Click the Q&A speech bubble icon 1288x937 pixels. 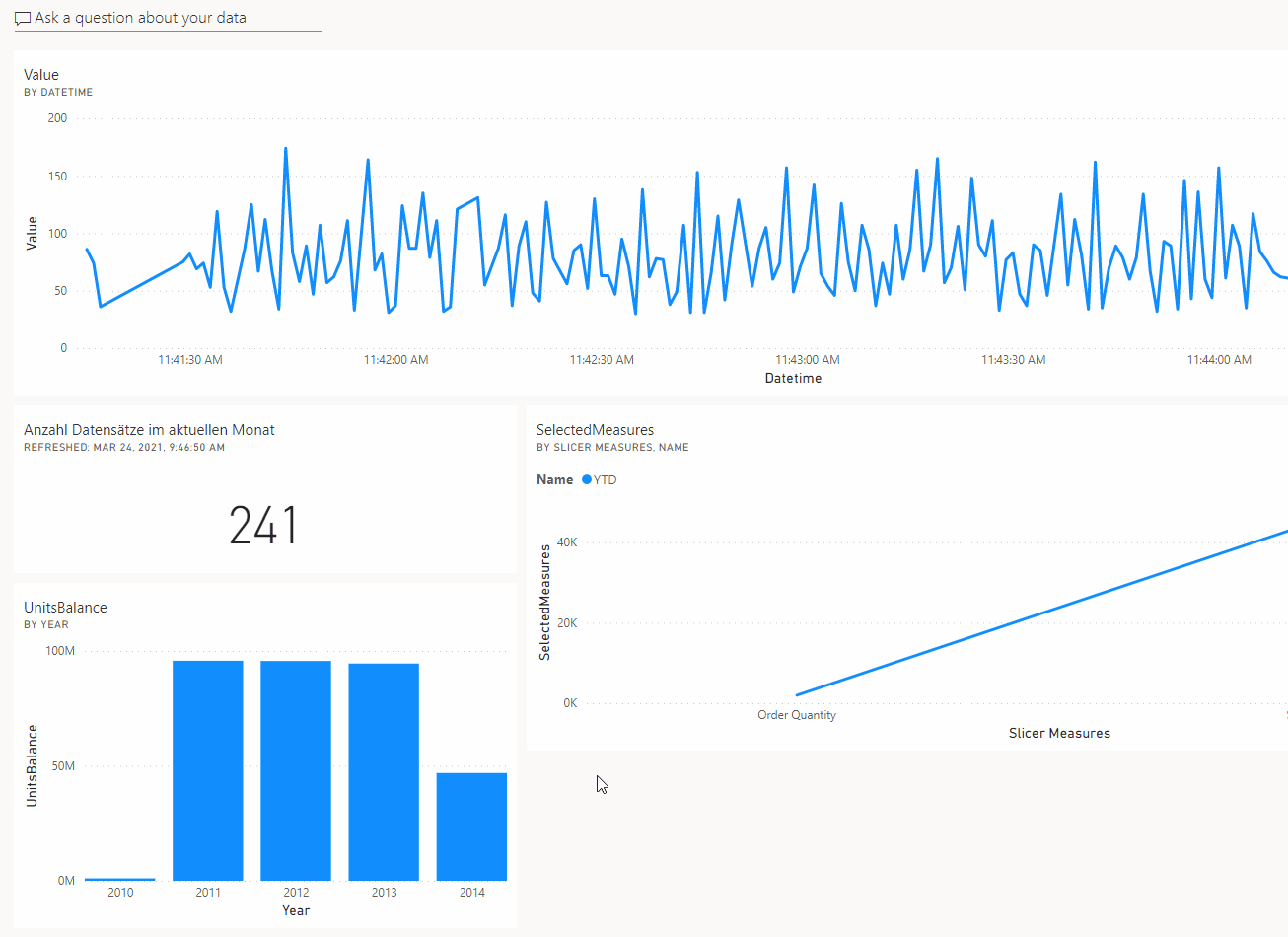click(x=23, y=18)
